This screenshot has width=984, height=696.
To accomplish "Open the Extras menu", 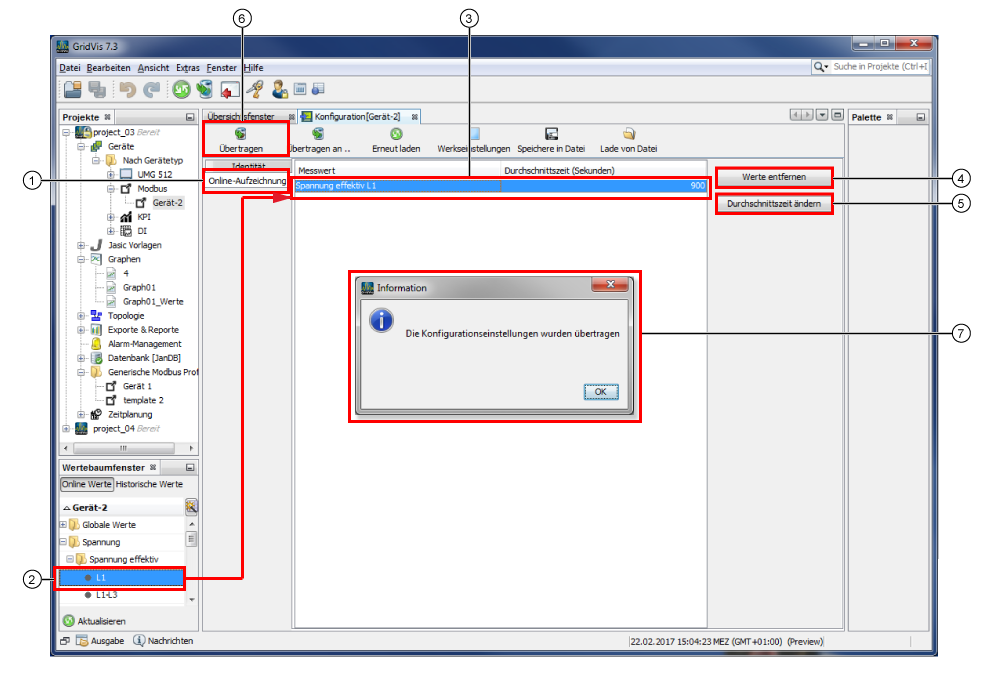I will (188, 67).
